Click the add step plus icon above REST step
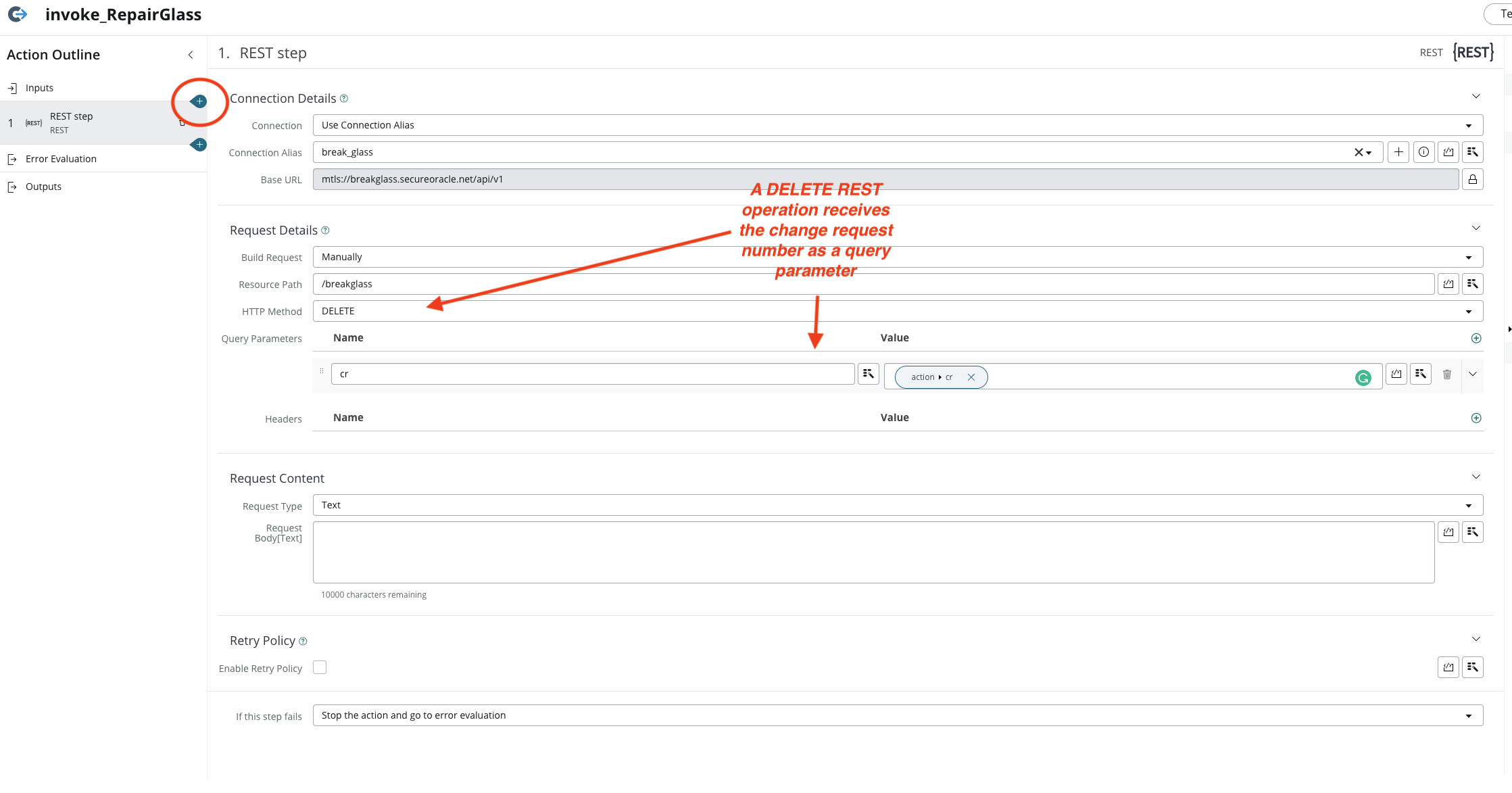This screenshot has height=793, width=1512. (x=199, y=101)
